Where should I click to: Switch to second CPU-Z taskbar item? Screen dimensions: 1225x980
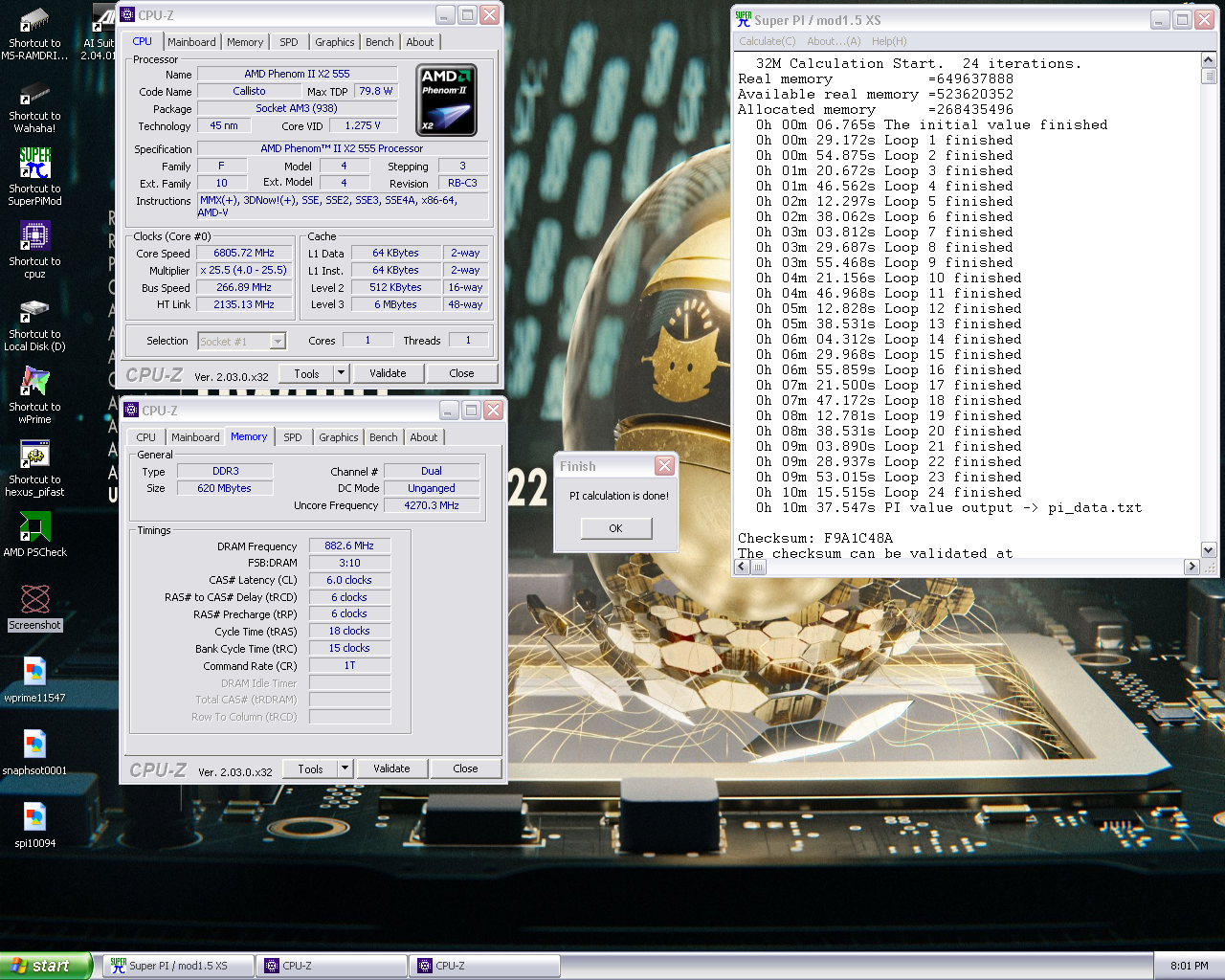tap(484, 966)
